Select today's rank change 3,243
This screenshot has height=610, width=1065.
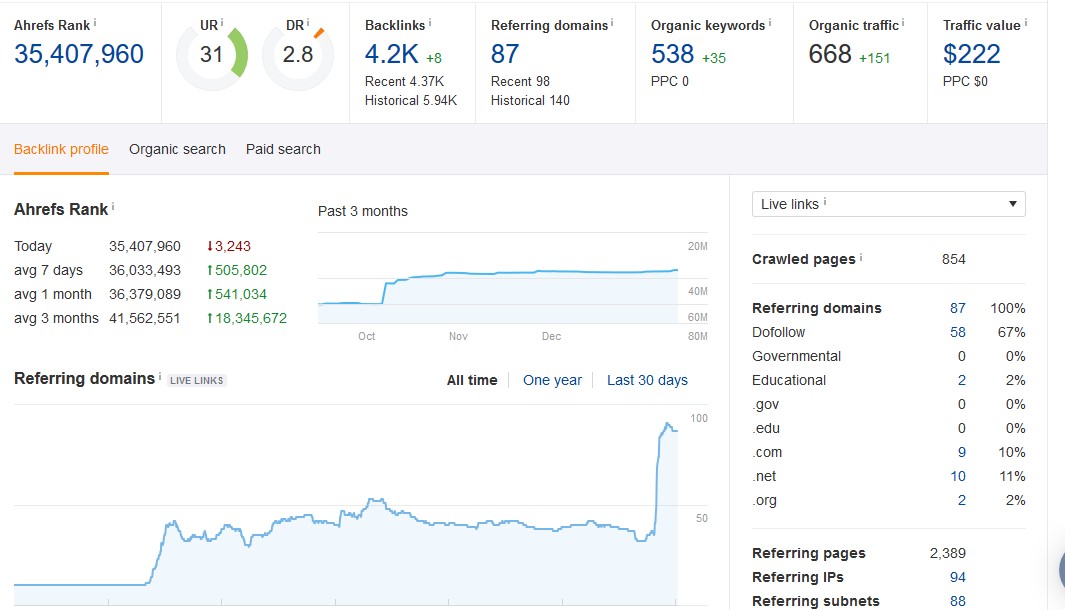[x=229, y=247]
